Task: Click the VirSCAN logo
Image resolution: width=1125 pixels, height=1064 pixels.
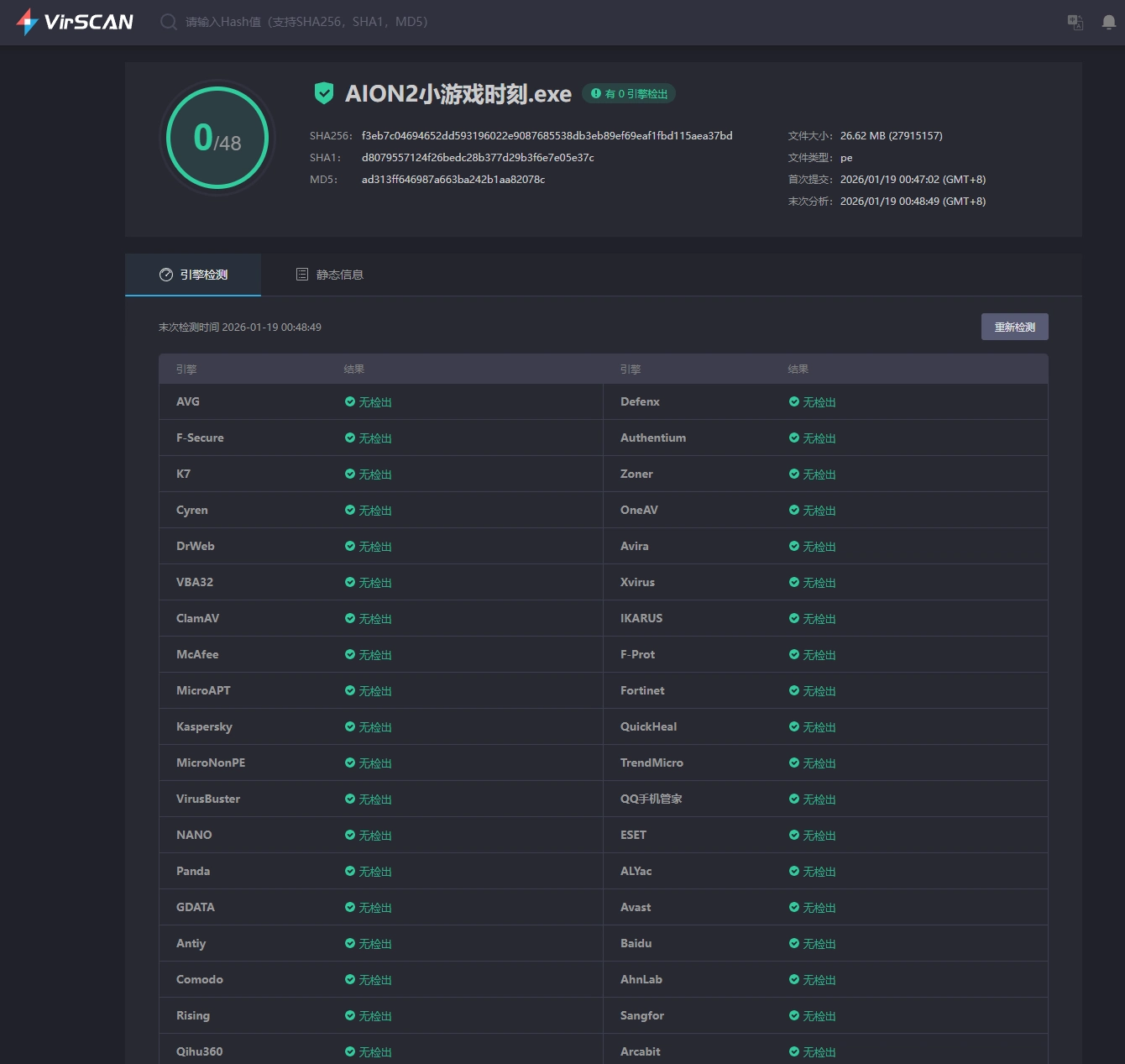Action: (x=75, y=22)
